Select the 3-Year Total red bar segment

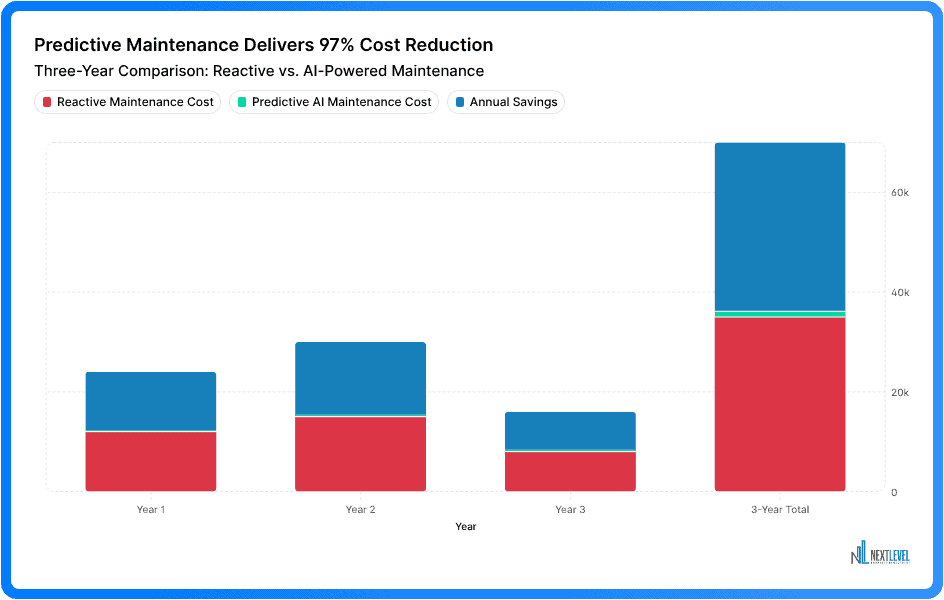click(780, 404)
